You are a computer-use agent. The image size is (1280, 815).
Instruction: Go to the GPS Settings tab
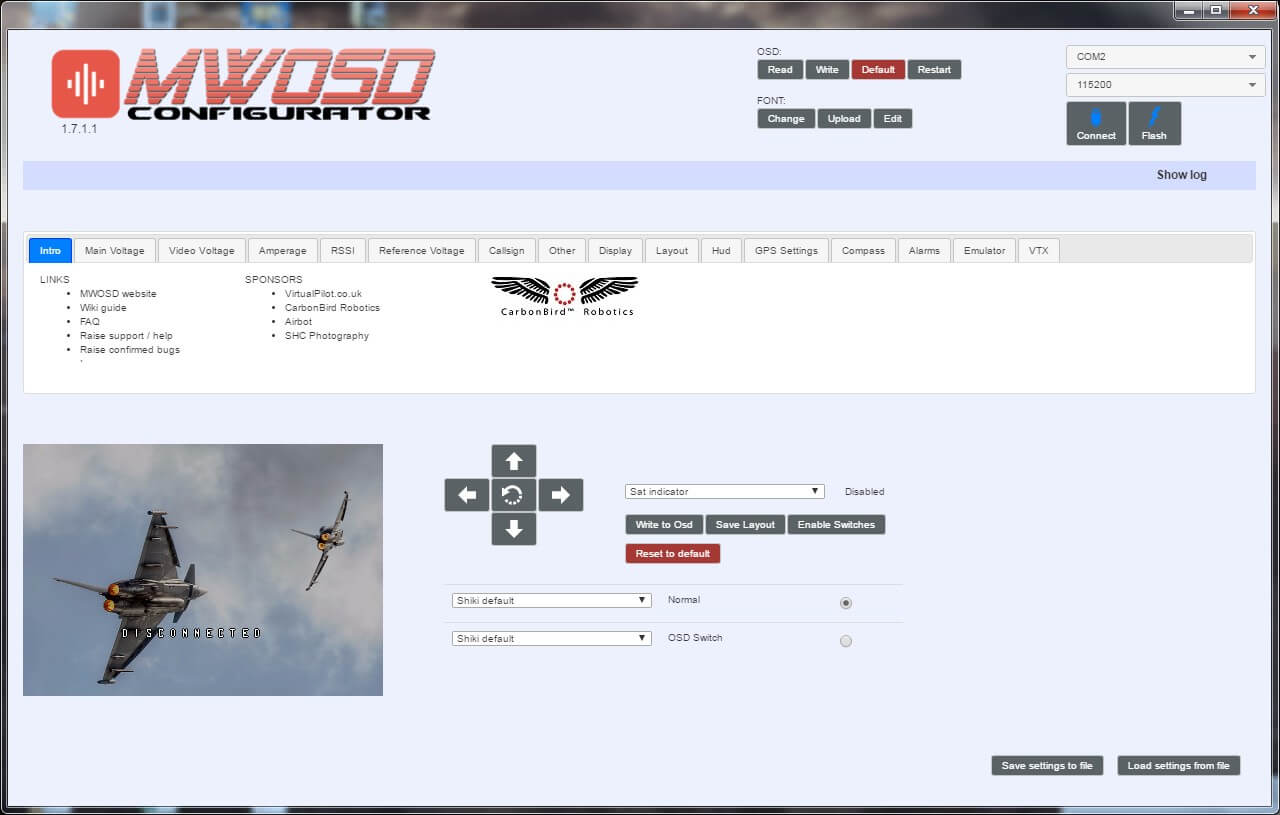click(x=786, y=250)
